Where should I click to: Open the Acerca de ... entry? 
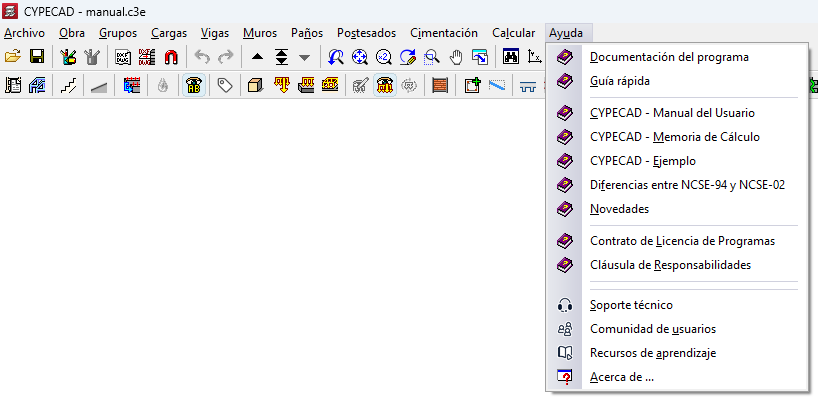coord(621,377)
